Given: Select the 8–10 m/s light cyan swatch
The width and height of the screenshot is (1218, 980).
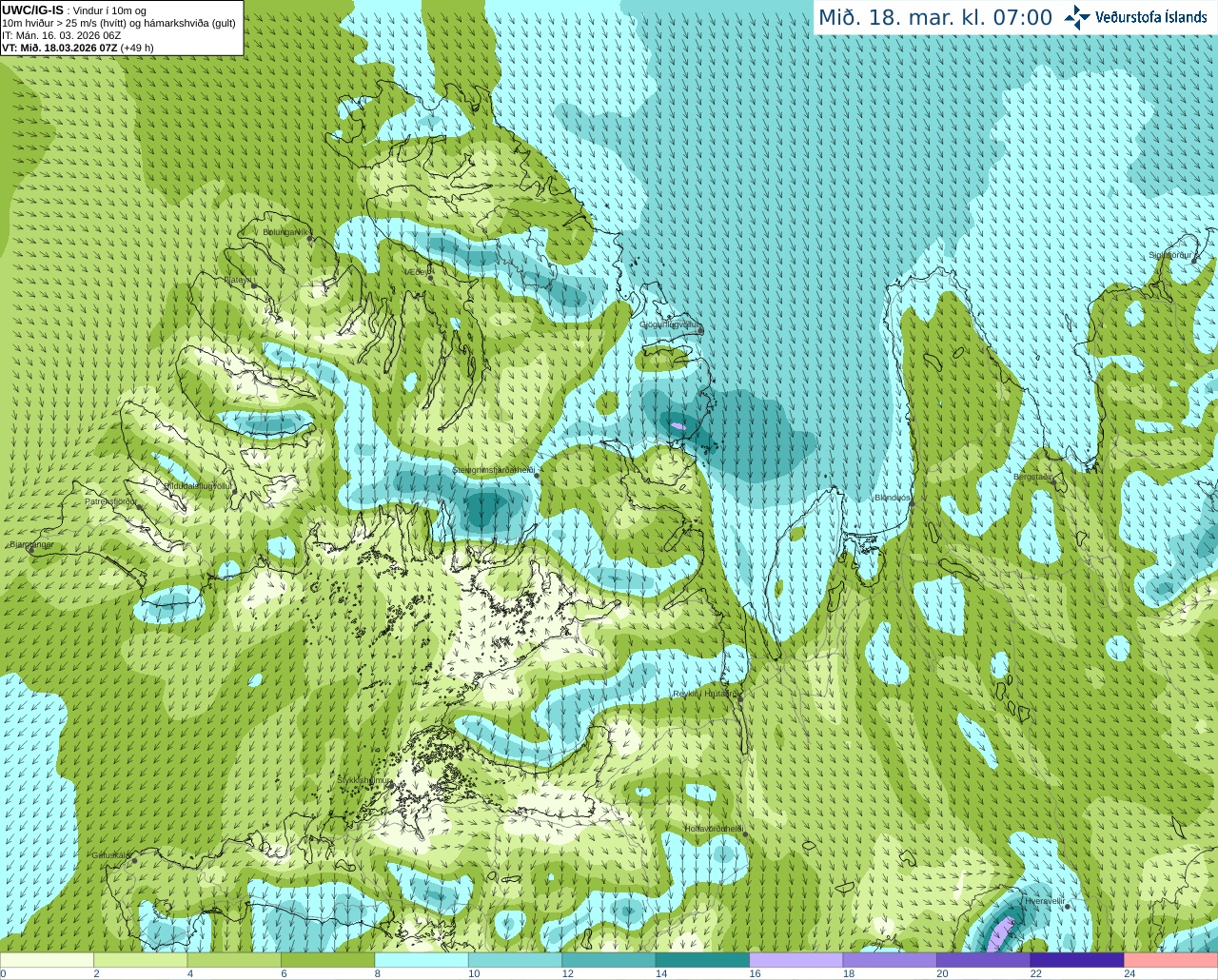Looking at the screenshot, I should (x=422, y=960).
